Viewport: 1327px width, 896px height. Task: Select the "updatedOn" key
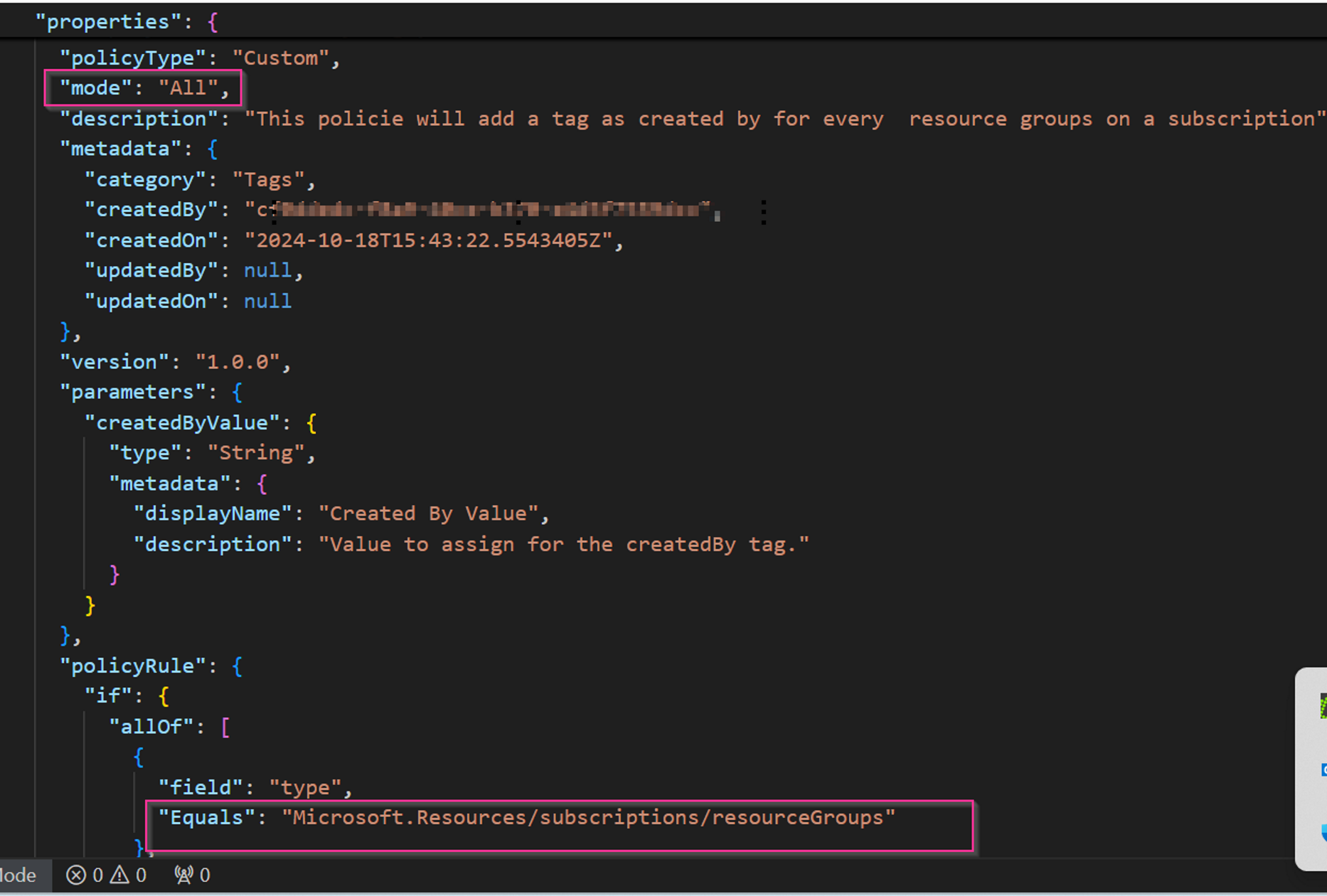(151, 301)
